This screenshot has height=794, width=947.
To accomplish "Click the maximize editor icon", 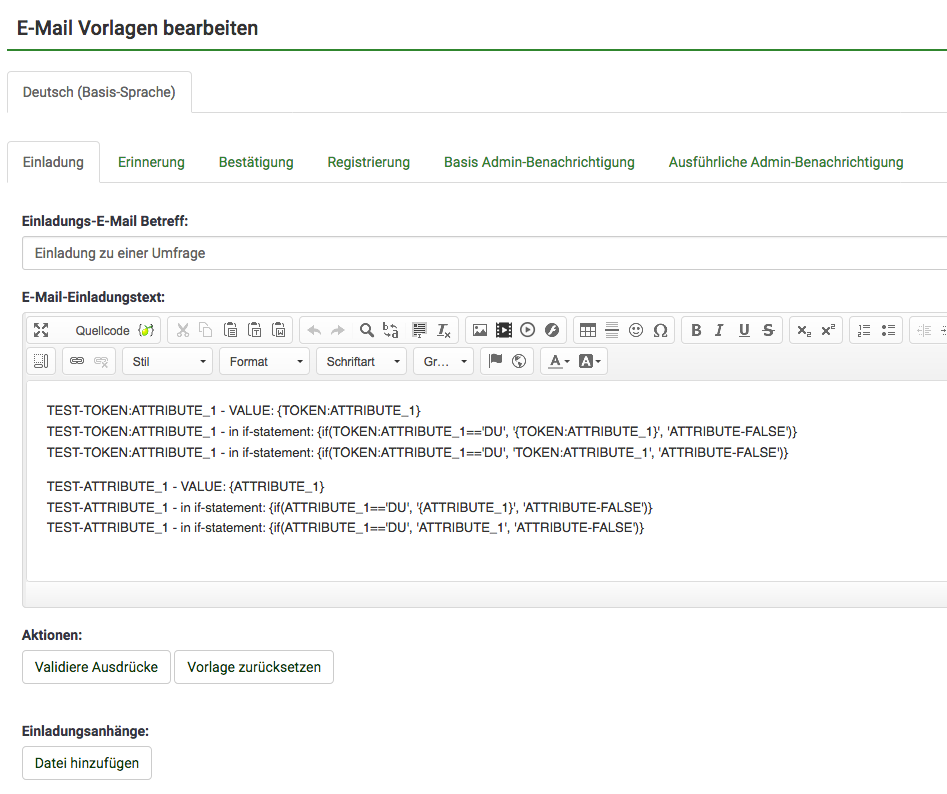I will coord(41,330).
